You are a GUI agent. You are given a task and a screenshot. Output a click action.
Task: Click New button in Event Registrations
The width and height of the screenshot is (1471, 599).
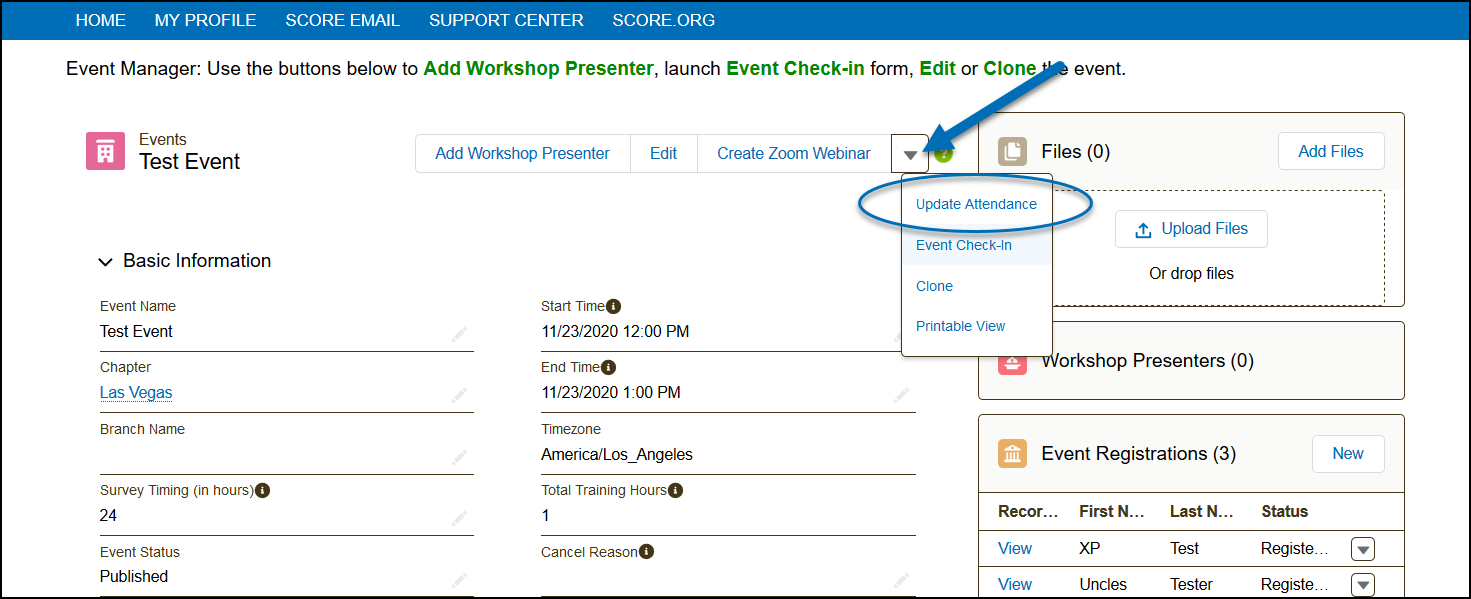pyautogui.click(x=1347, y=453)
